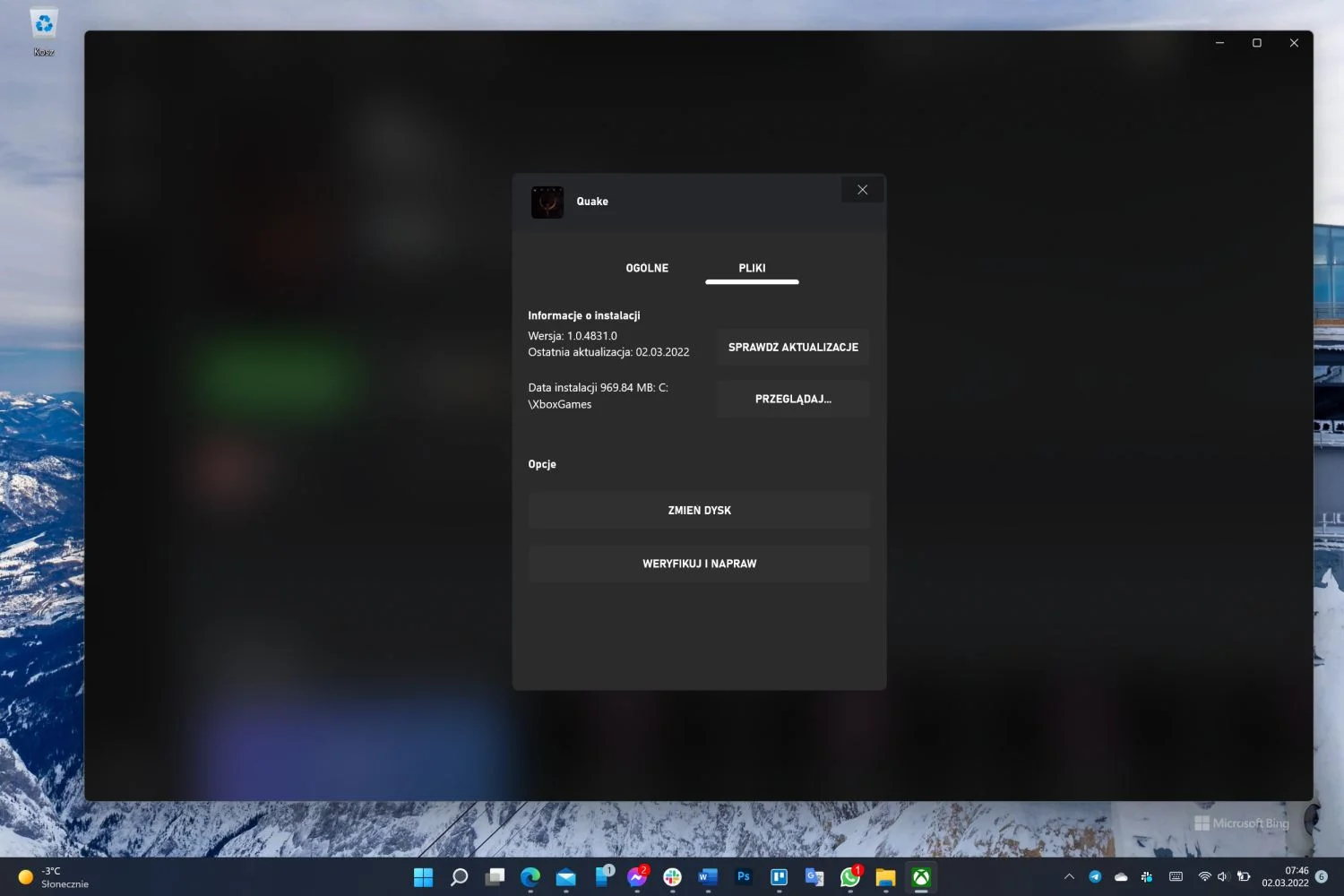The image size is (1344, 896).
Task: Open the Windows Start menu
Action: (x=424, y=877)
